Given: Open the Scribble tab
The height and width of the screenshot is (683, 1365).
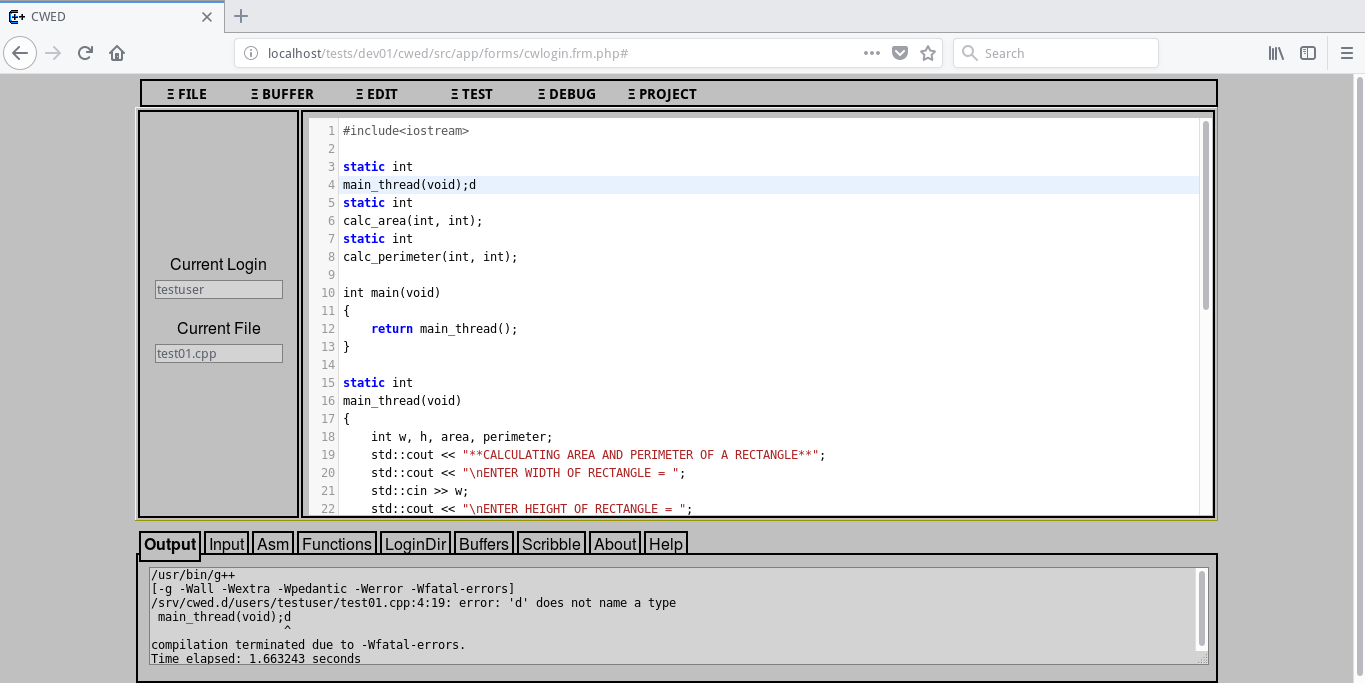Looking at the screenshot, I should click(x=551, y=544).
